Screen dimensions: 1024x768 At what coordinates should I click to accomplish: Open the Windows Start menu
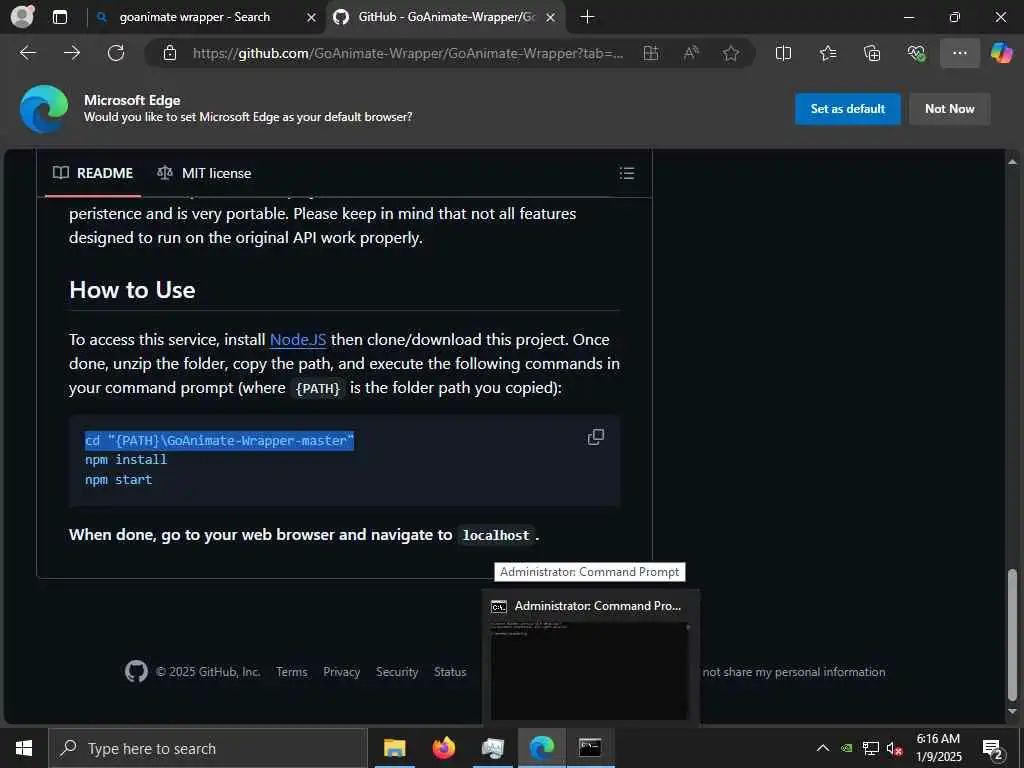tap(24, 748)
